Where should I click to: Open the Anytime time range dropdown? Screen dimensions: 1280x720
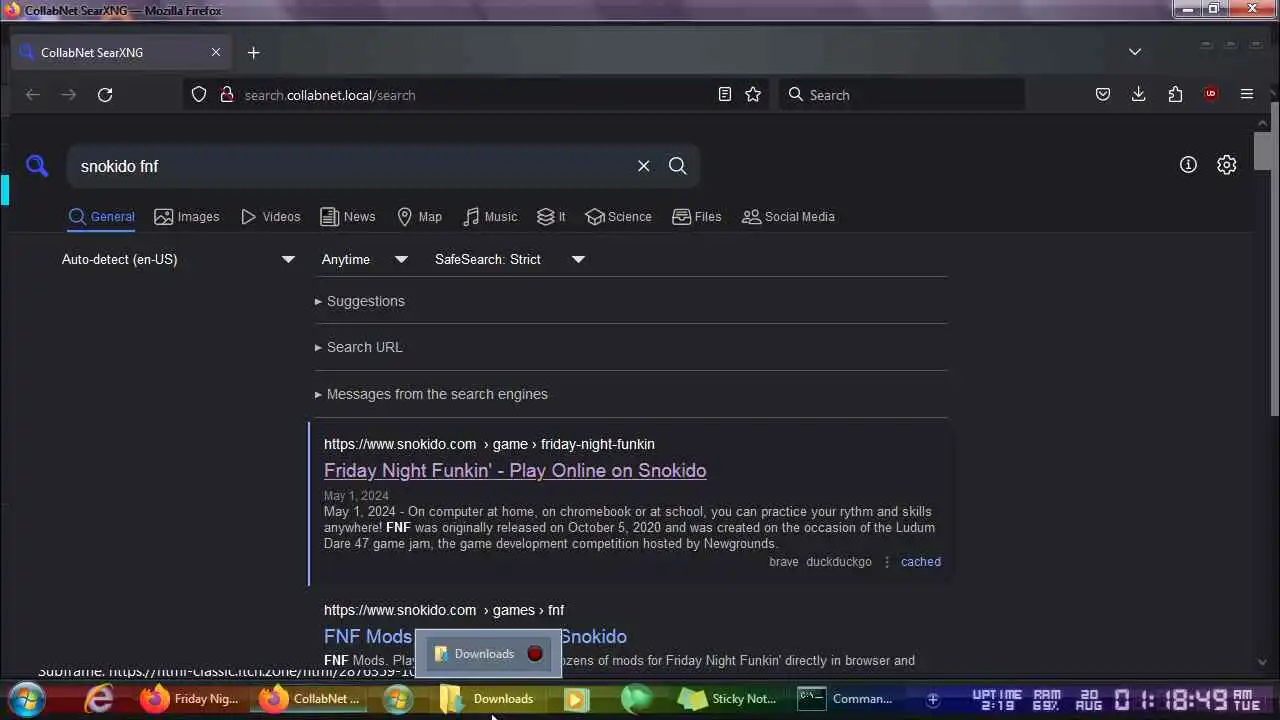coord(365,259)
